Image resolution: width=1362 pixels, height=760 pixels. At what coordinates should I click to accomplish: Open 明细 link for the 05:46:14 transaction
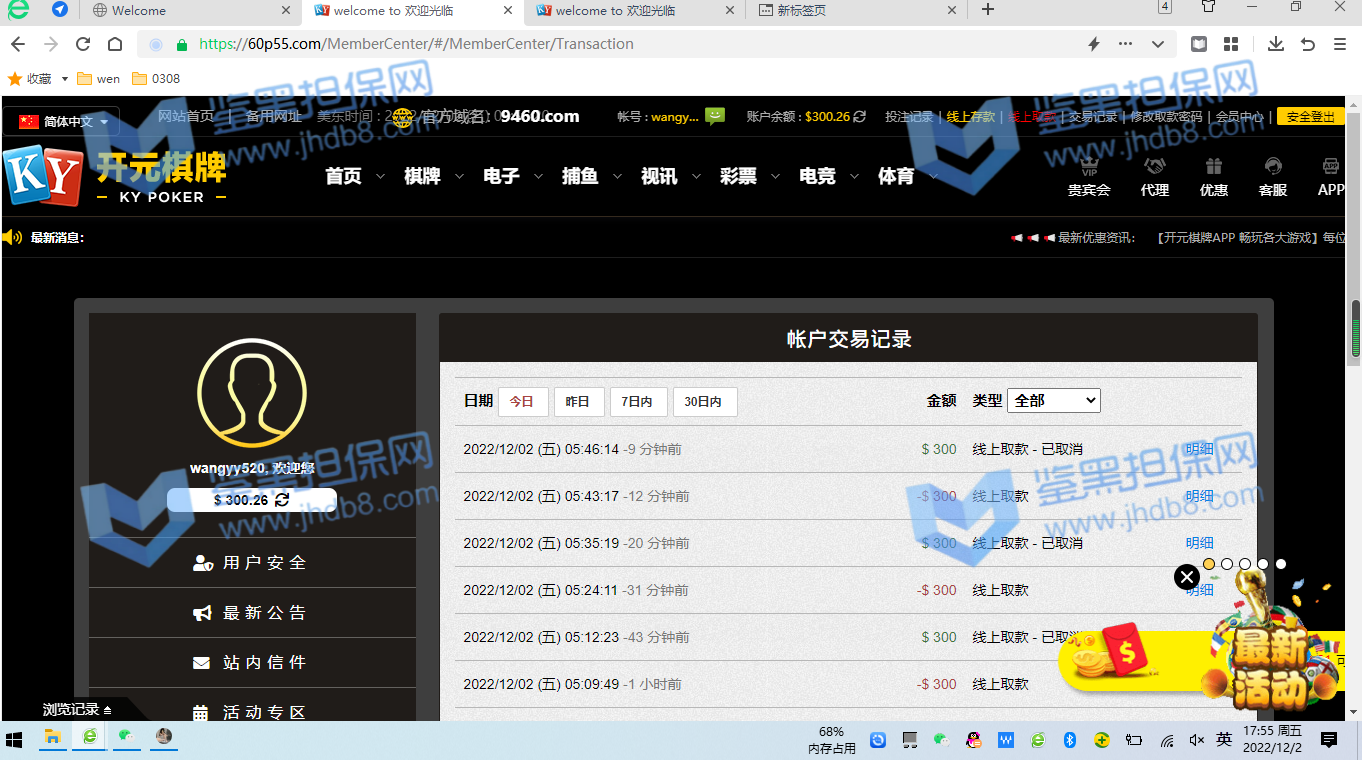click(x=1199, y=449)
